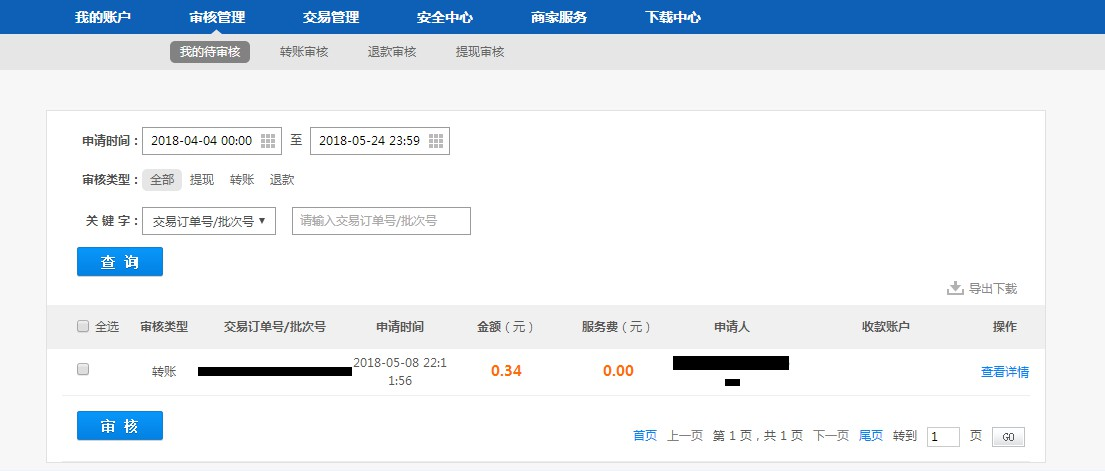Open calendar icon for end date
The height and width of the screenshot is (471, 1105).
tap(436, 141)
